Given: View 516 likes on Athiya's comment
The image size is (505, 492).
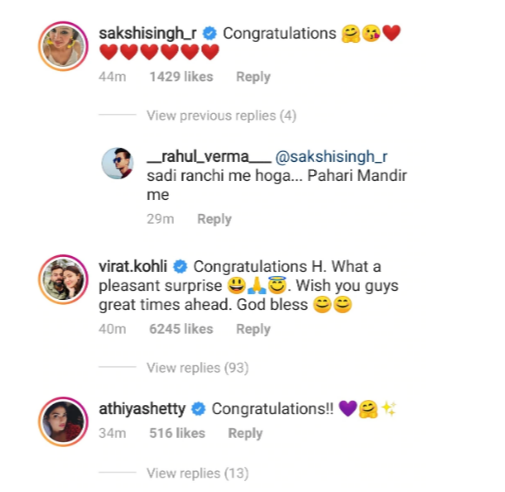Looking at the screenshot, I should point(177,433).
